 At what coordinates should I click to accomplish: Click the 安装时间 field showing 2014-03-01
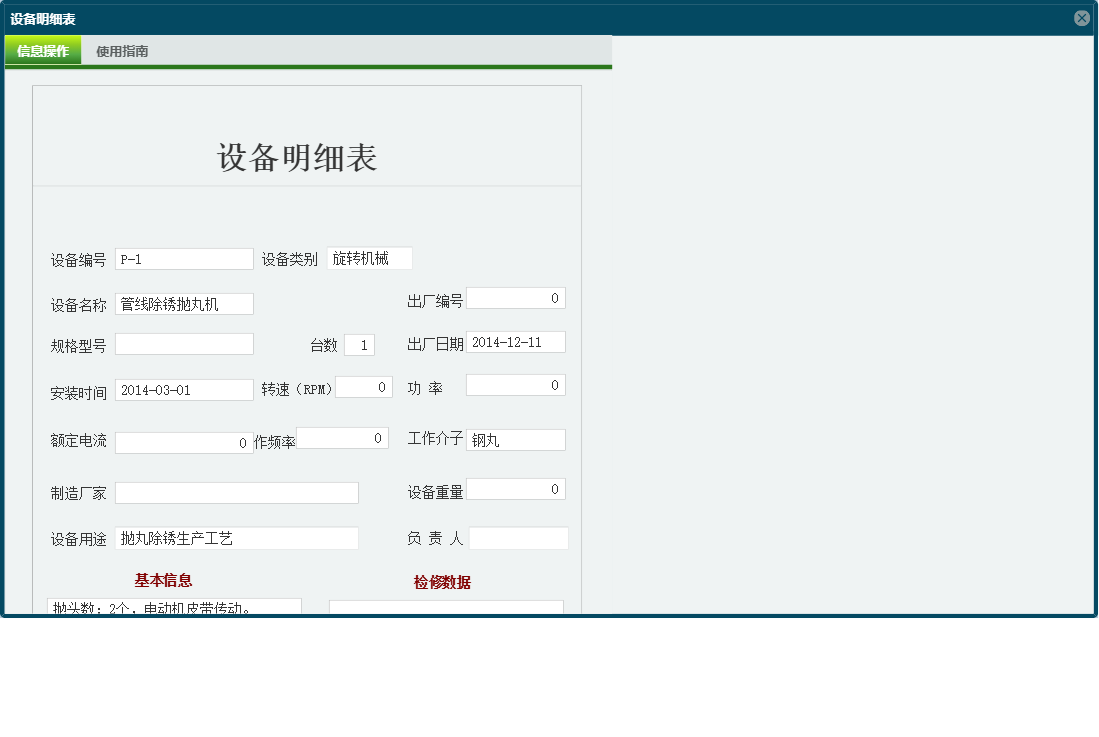pyautogui.click(x=184, y=389)
